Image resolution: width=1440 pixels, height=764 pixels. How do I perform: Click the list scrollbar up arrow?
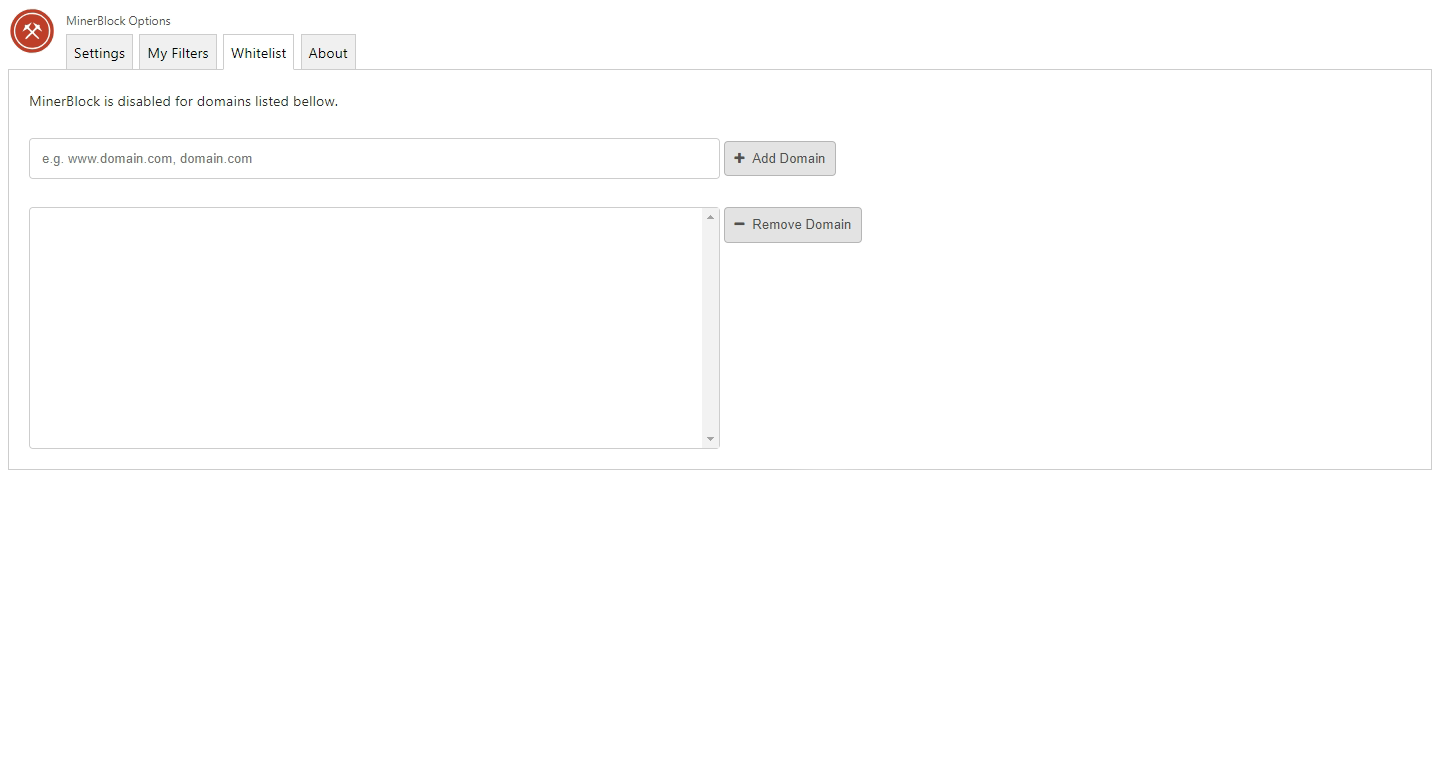711,217
